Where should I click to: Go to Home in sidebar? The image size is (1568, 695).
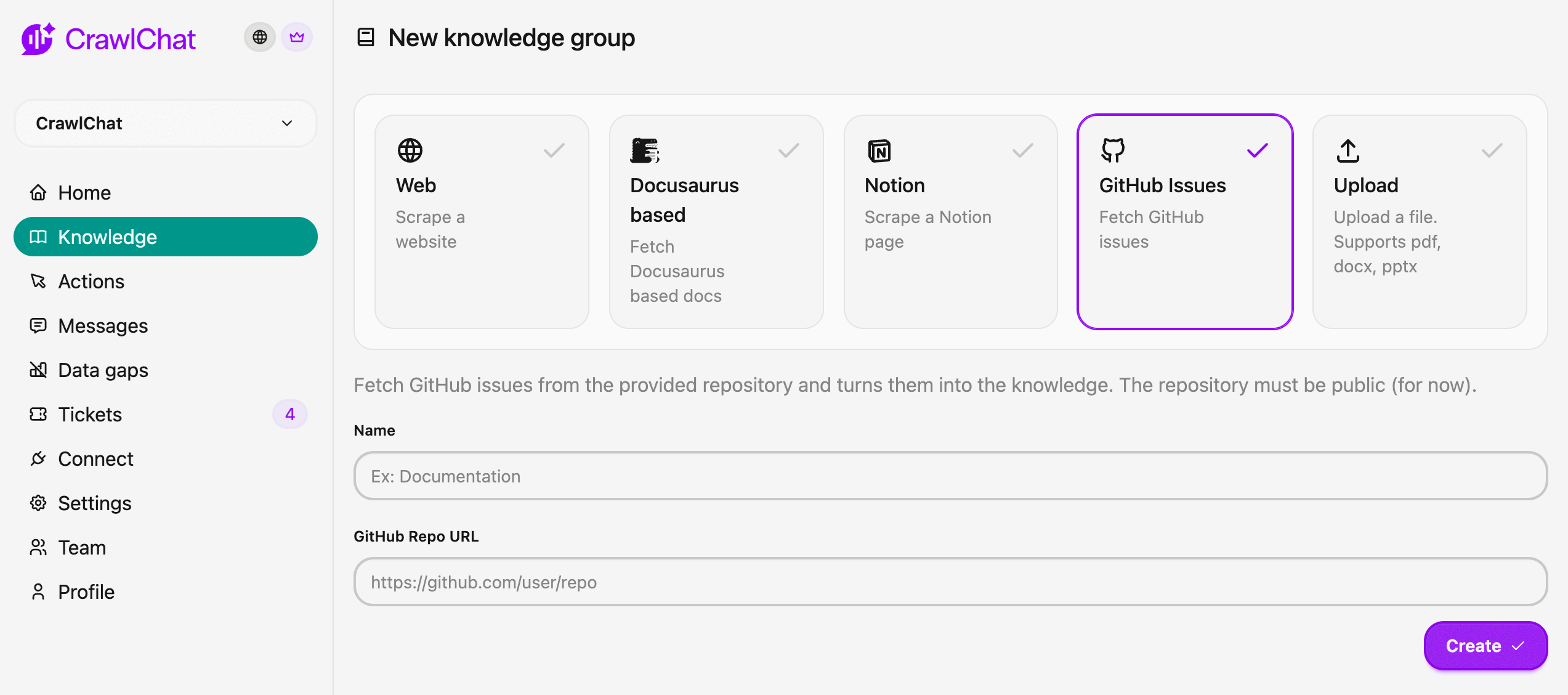pyautogui.click(x=165, y=193)
